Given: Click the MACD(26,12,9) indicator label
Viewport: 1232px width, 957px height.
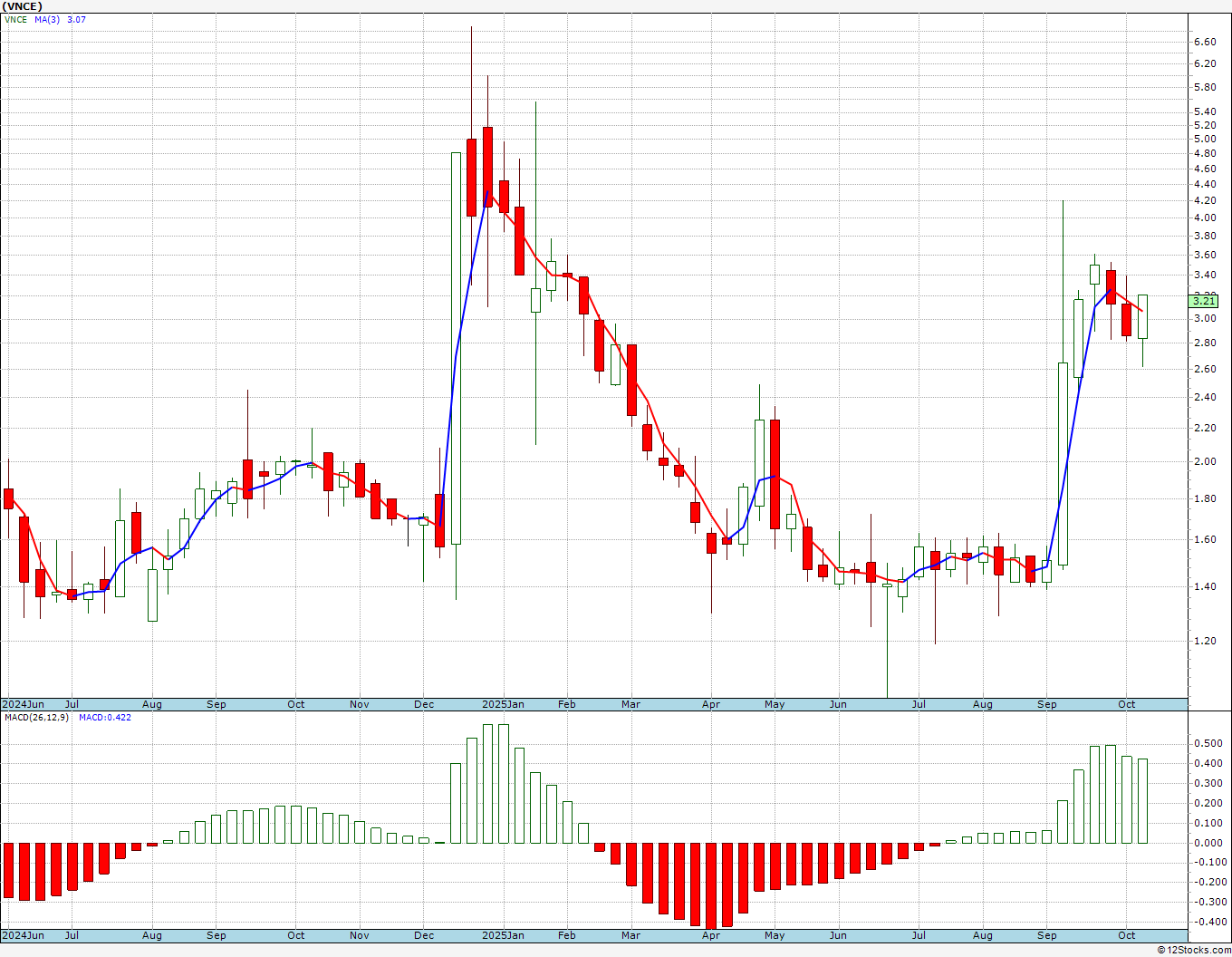Looking at the screenshot, I should point(36,718).
